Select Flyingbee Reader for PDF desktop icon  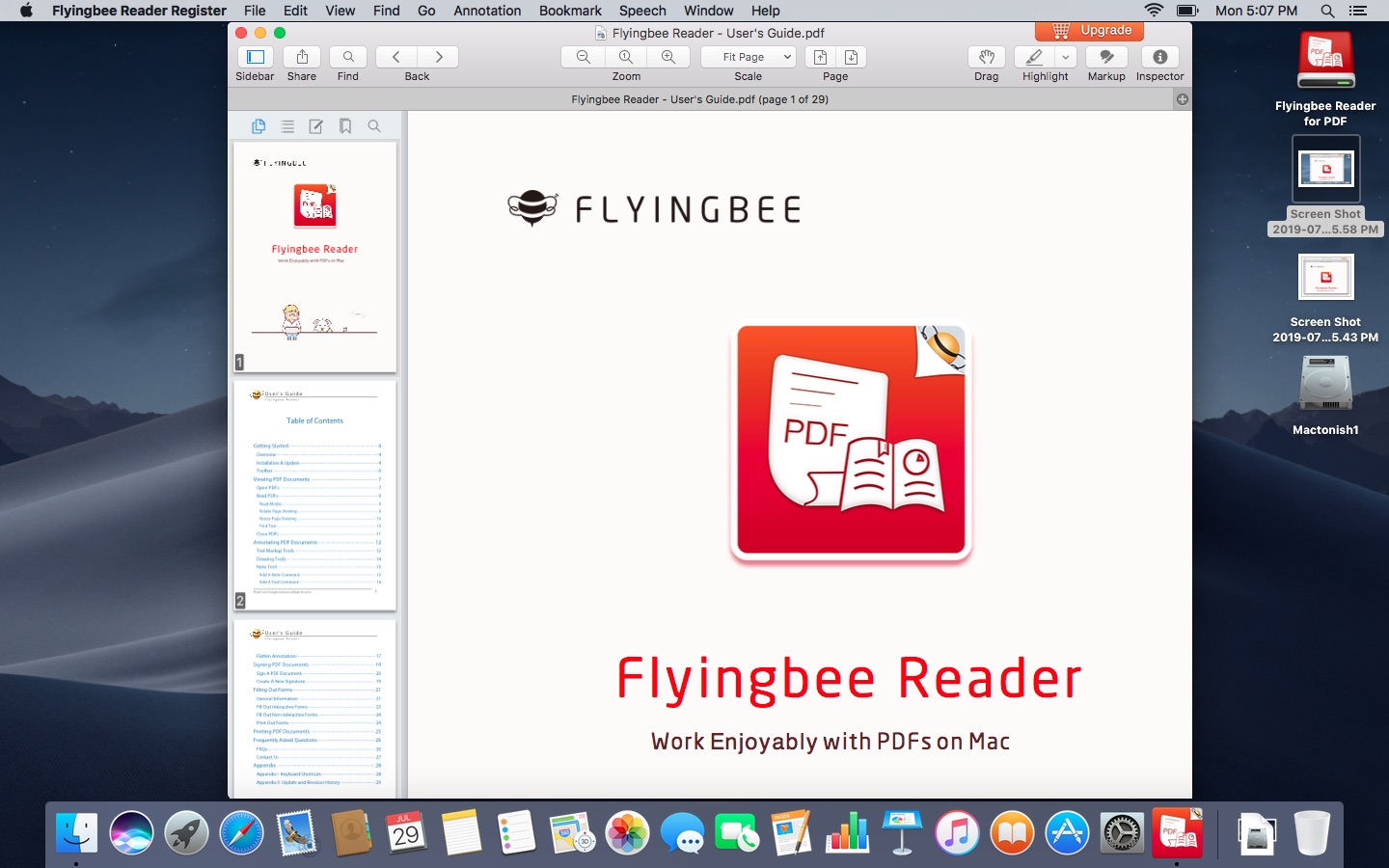pyautogui.click(x=1325, y=79)
